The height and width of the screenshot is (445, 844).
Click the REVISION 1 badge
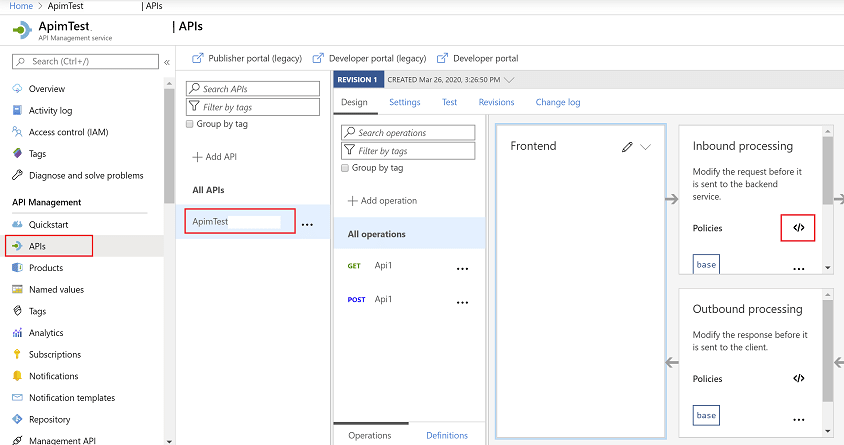coord(357,80)
